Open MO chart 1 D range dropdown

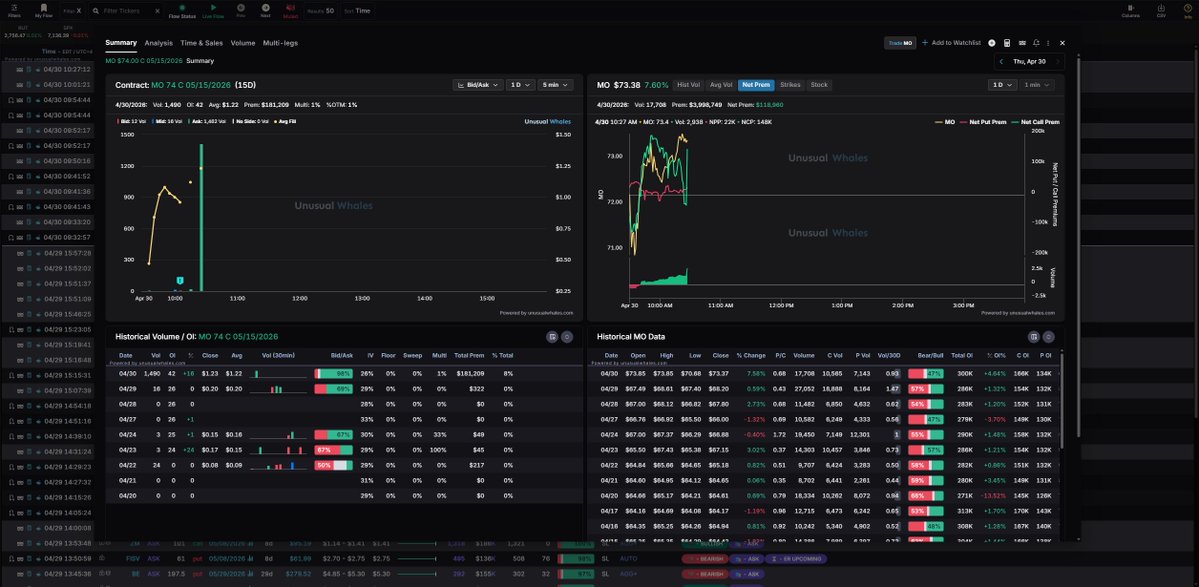tap(1002, 85)
